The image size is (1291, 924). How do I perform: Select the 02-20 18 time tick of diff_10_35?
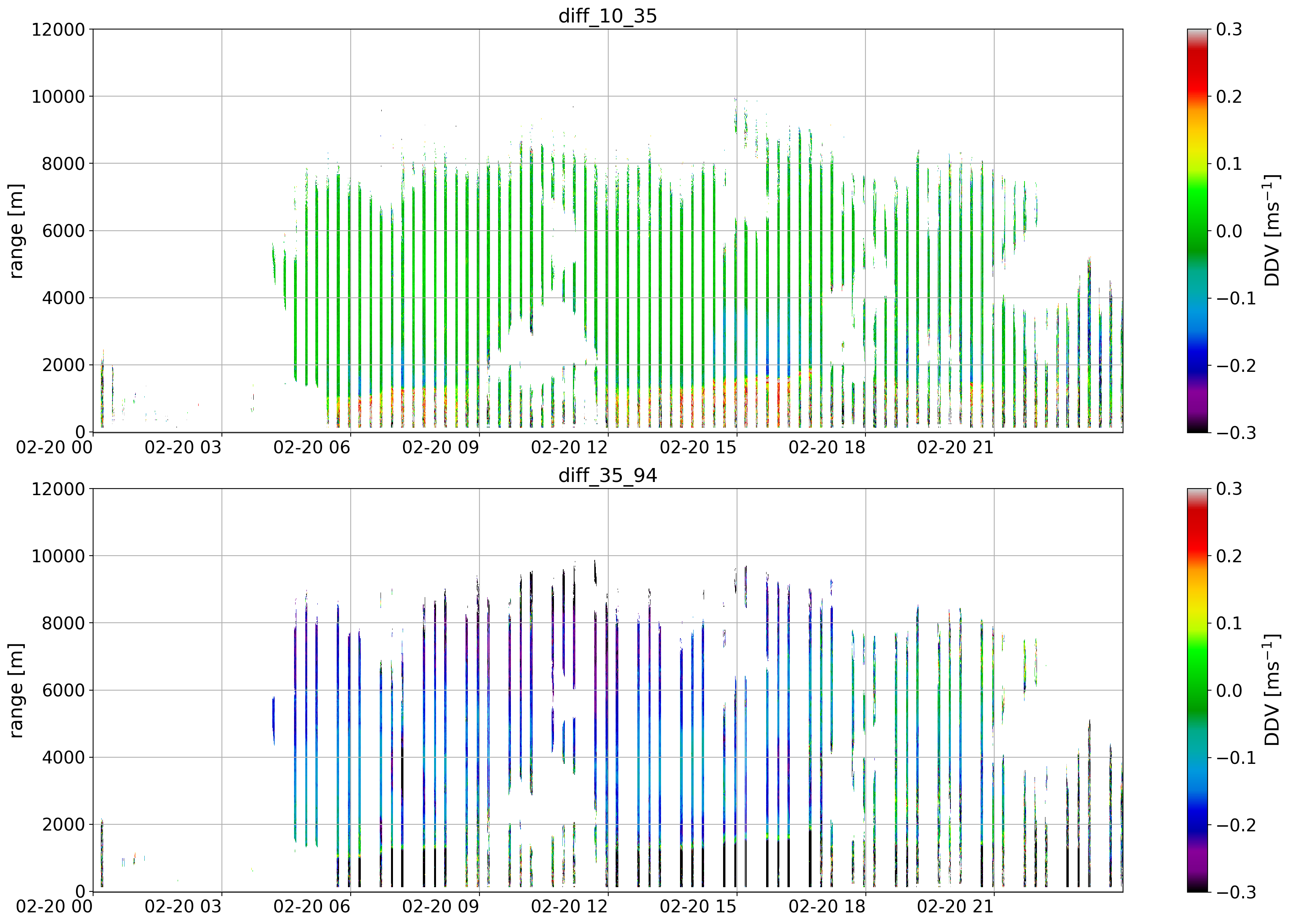point(827,447)
